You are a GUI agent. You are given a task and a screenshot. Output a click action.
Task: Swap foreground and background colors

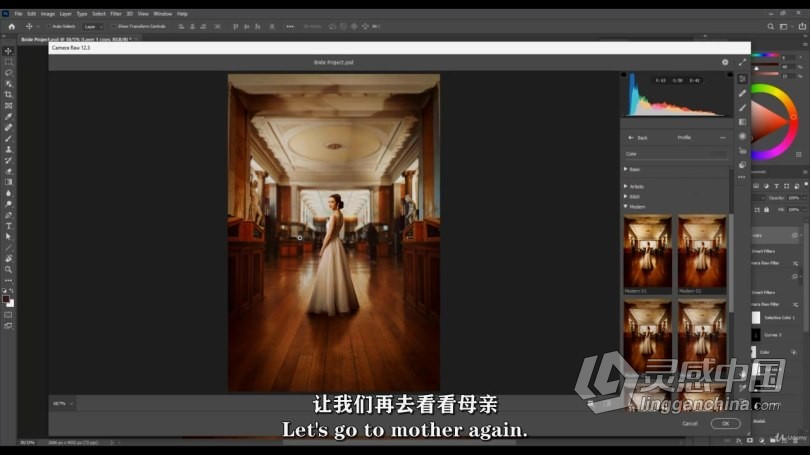click(x=11, y=291)
